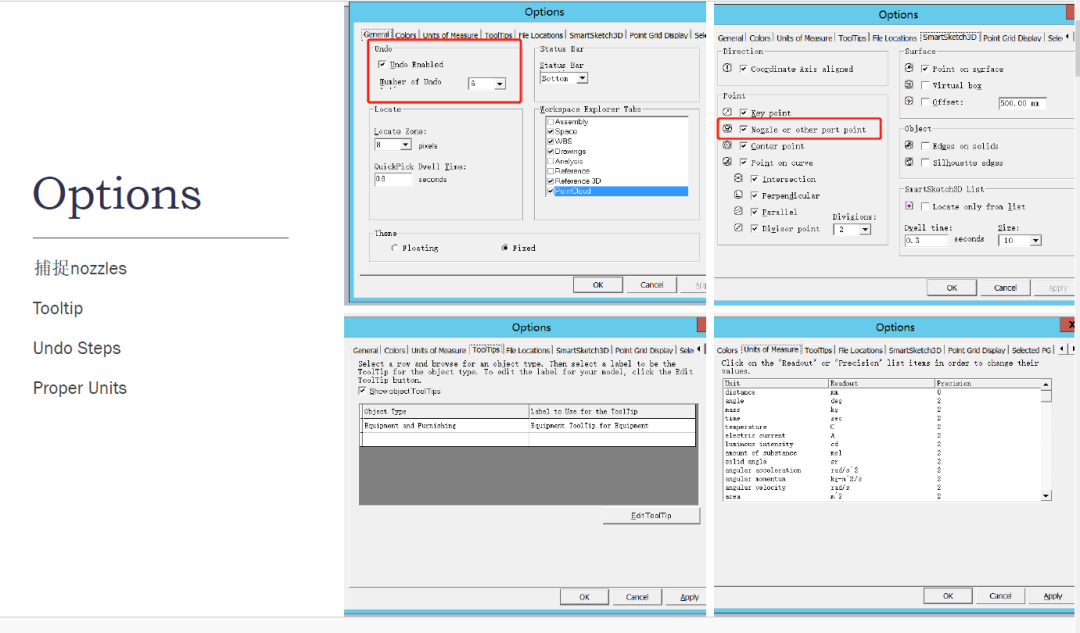Open Selected PG tab in Units Options dialog
The image size is (1080, 633).
1031,350
